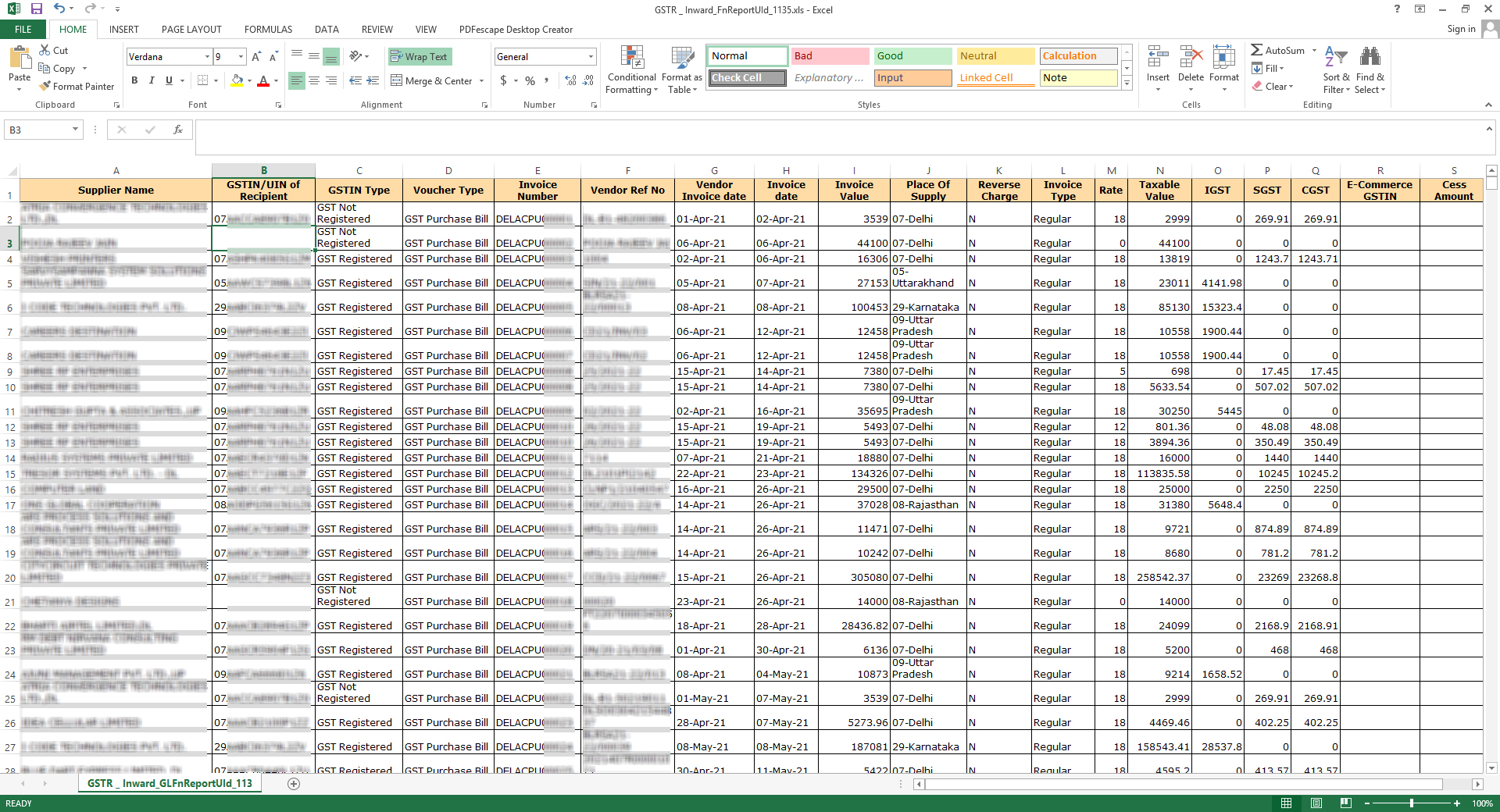Add a new sheet with plus icon
Viewport: 1500px width, 812px height.
294,783
